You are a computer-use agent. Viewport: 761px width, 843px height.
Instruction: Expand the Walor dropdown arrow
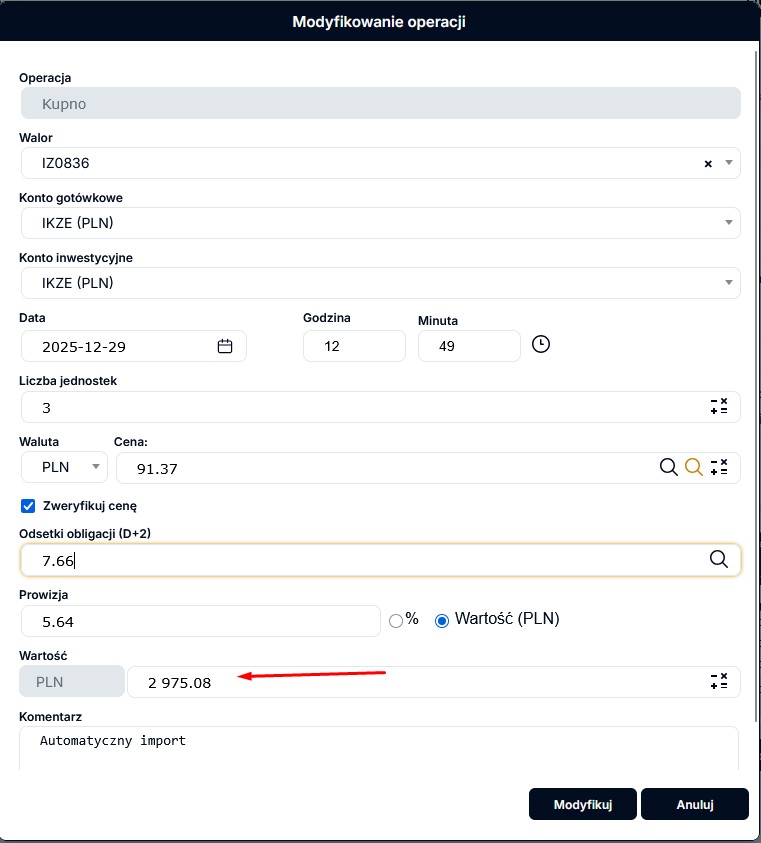point(729,163)
